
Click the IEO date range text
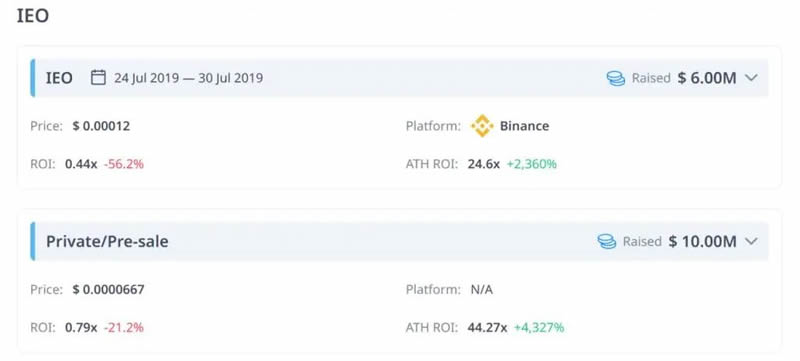(188, 78)
